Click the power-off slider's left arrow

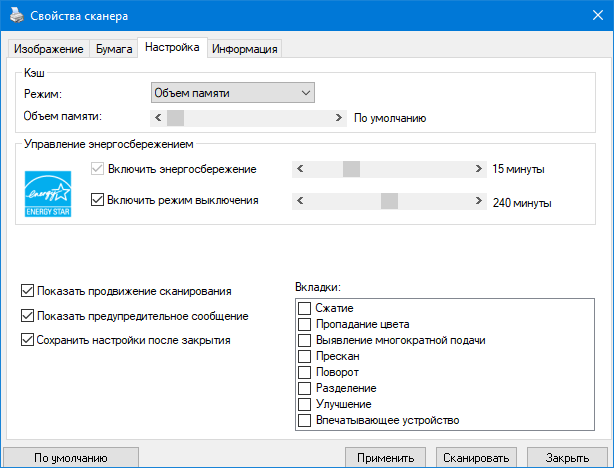299,201
